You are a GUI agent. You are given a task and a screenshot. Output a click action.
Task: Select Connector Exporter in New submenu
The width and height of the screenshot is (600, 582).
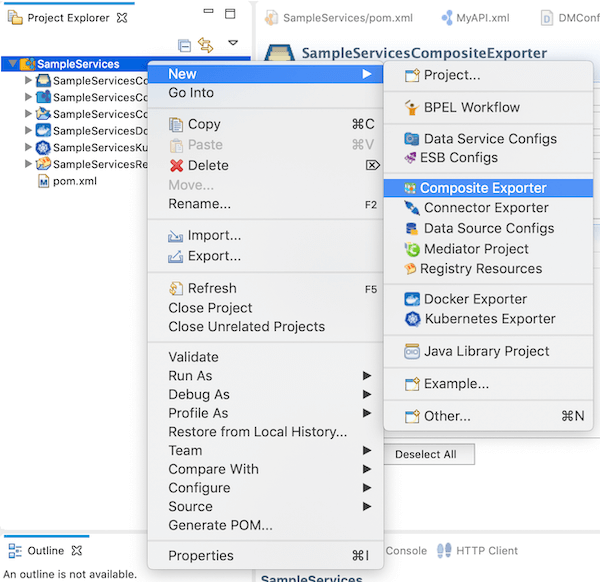(488, 208)
